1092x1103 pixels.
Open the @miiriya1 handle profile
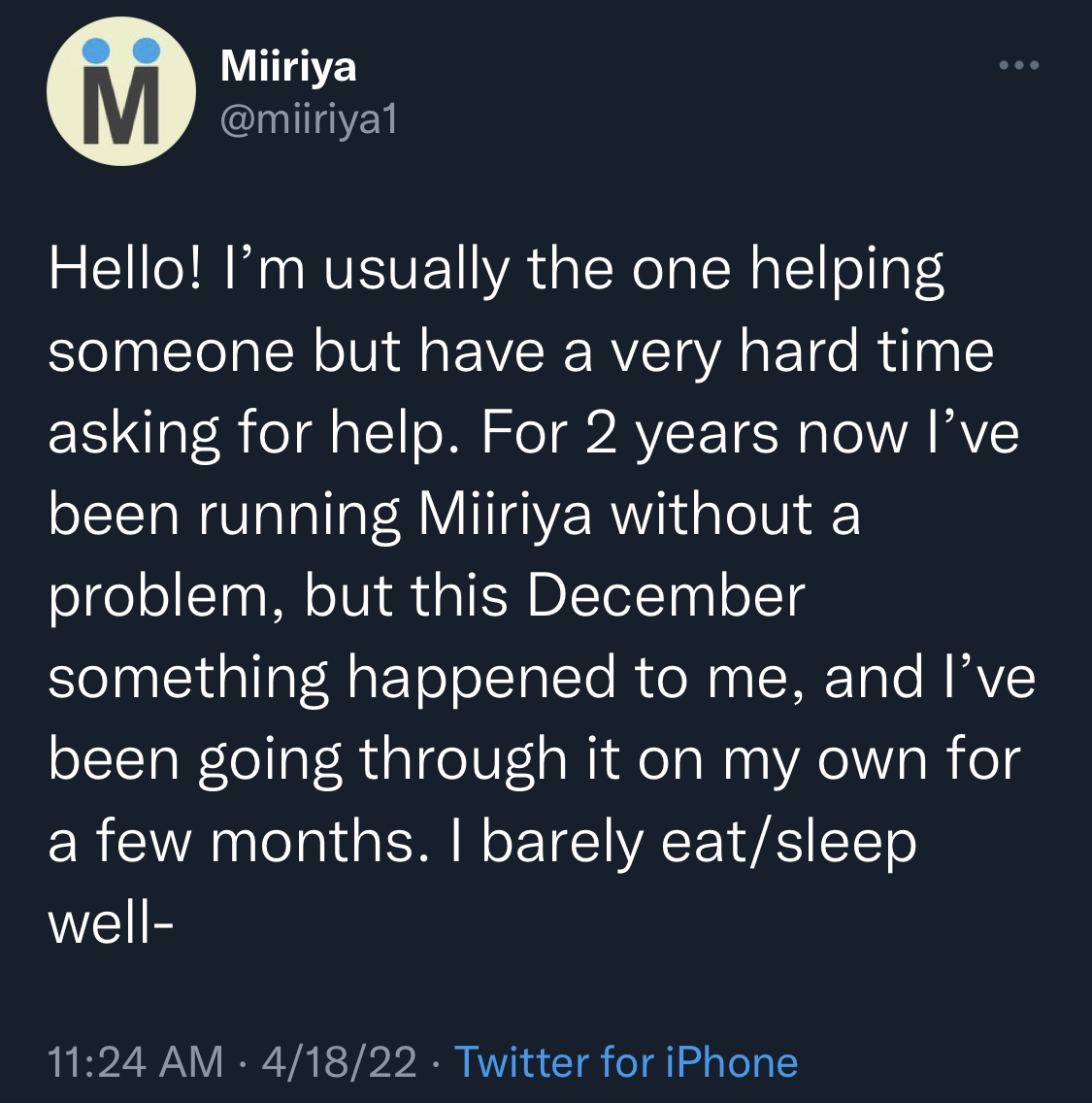point(309,120)
